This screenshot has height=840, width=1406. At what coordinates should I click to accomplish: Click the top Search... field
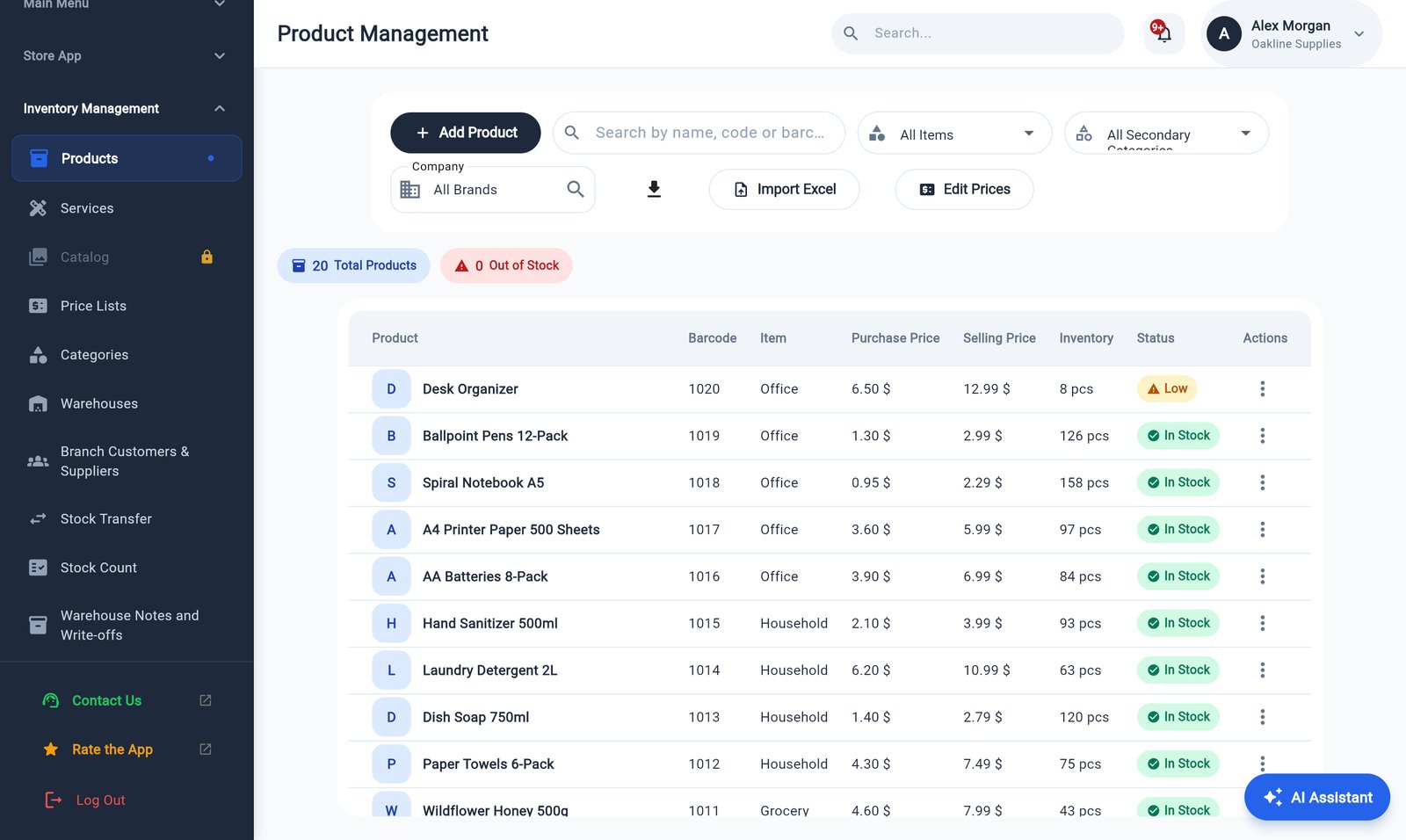(x=978, y=33)
